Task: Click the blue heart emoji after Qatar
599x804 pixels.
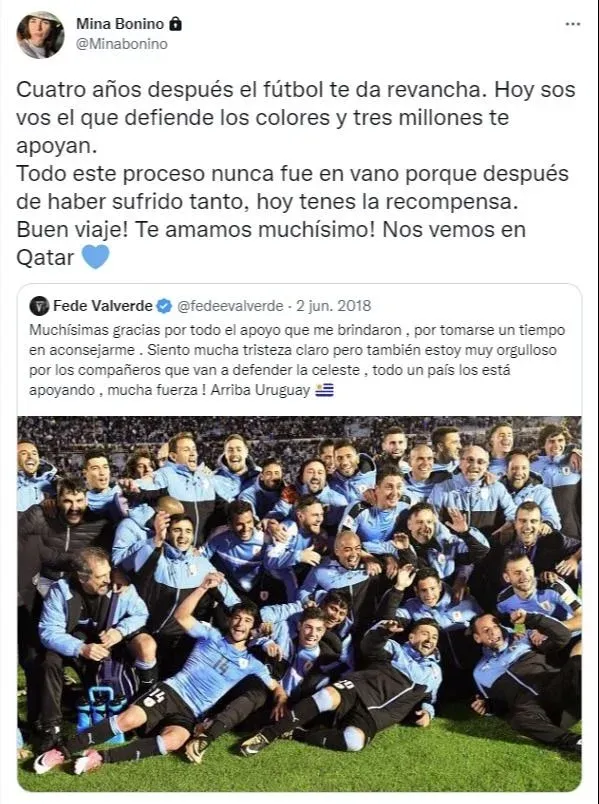Action: click(x=95, y=256)
